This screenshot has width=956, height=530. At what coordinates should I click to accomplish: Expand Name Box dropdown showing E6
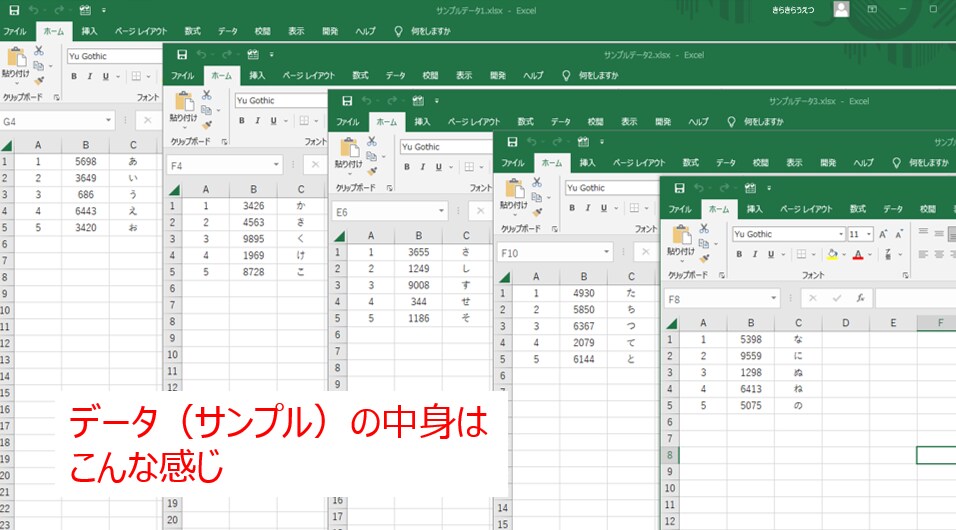441,211
